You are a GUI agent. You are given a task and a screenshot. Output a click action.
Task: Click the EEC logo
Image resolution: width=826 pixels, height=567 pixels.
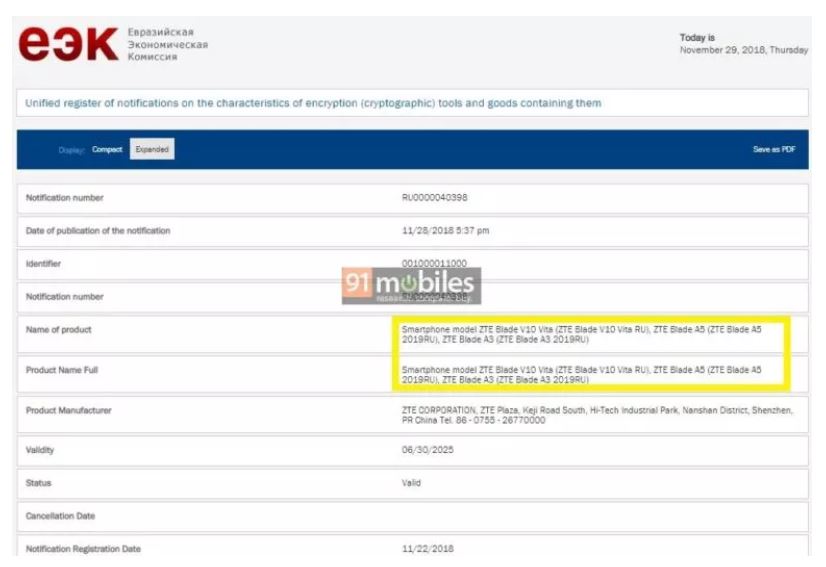click(x=68, y=44)
